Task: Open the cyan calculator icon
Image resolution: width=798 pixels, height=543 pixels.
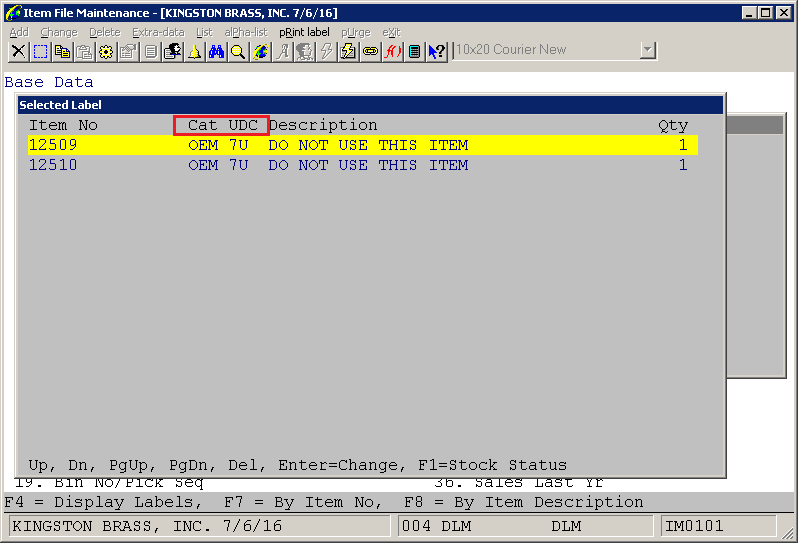Action: coord(414,51)
